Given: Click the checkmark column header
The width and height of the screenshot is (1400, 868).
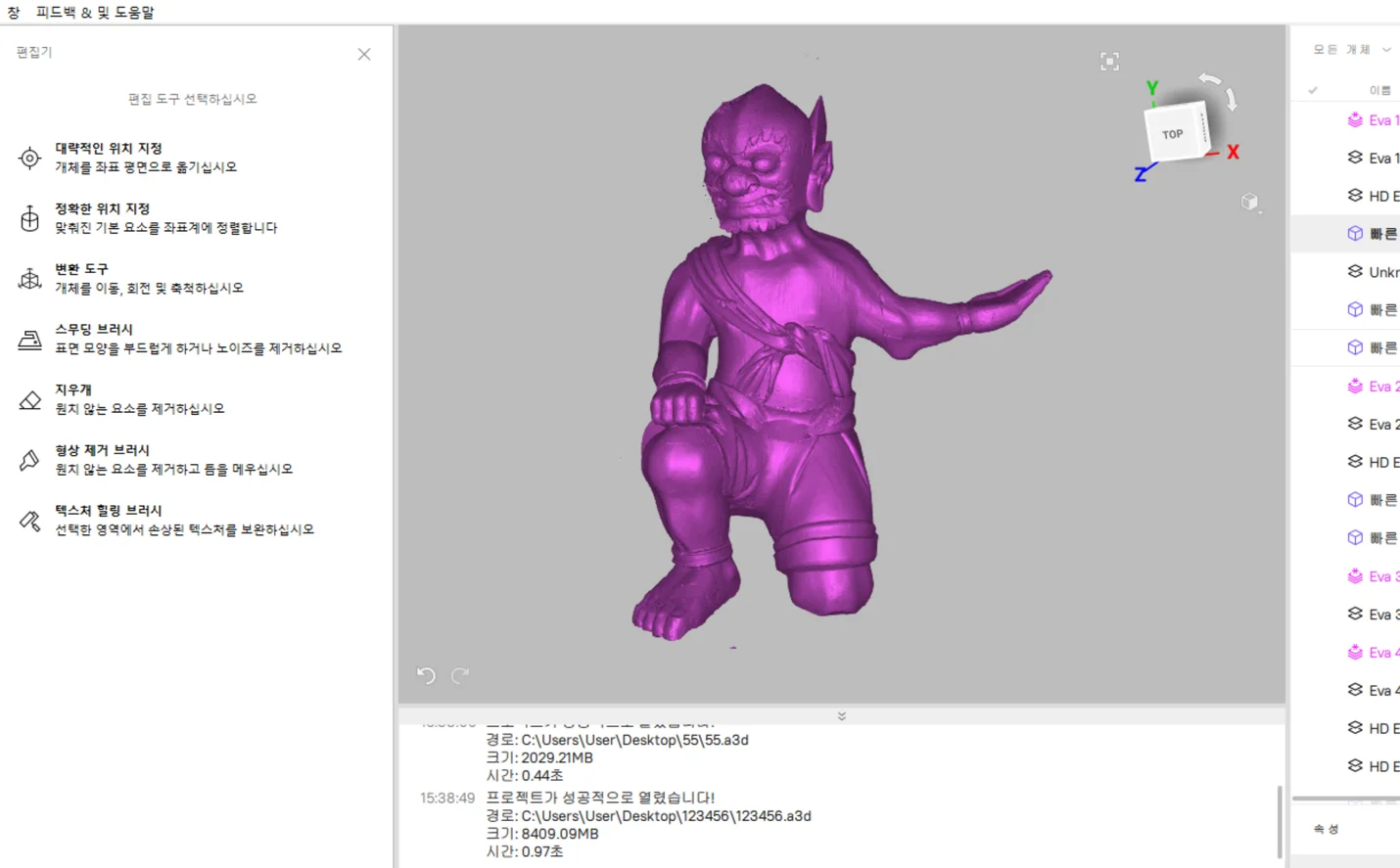Looking at the screenshot, I should [1313, 90].
